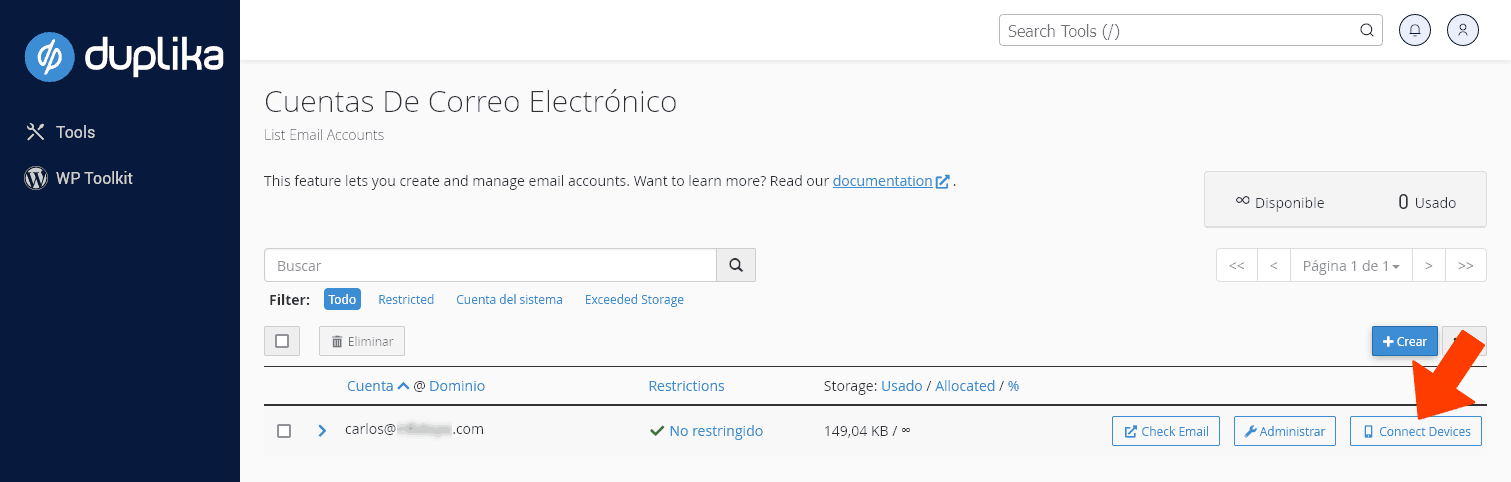Open the Página 1 de 1 dropdown
The height and width of the screenshot is (482, 1511).
point(1351,266)
